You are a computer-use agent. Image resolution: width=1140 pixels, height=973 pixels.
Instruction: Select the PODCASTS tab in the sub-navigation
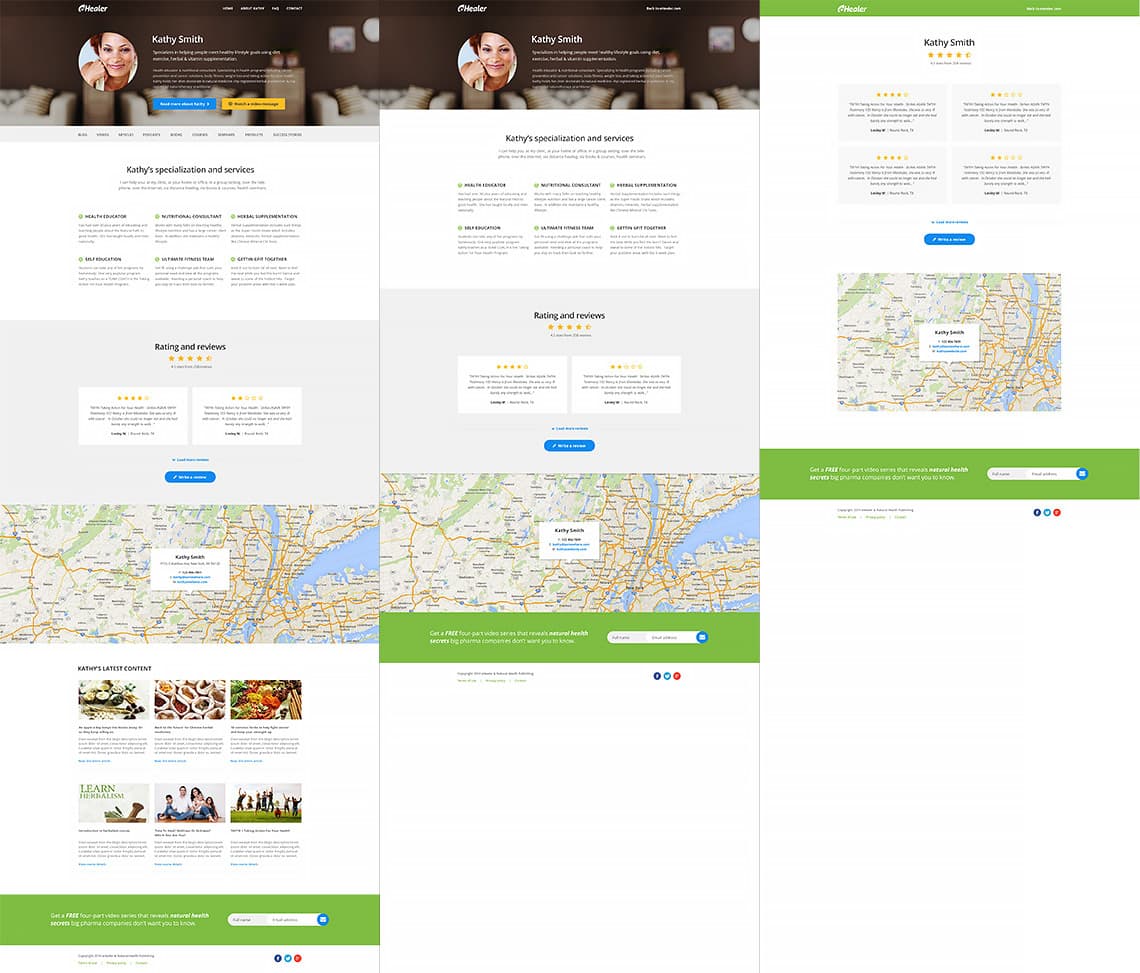point(152,135)
